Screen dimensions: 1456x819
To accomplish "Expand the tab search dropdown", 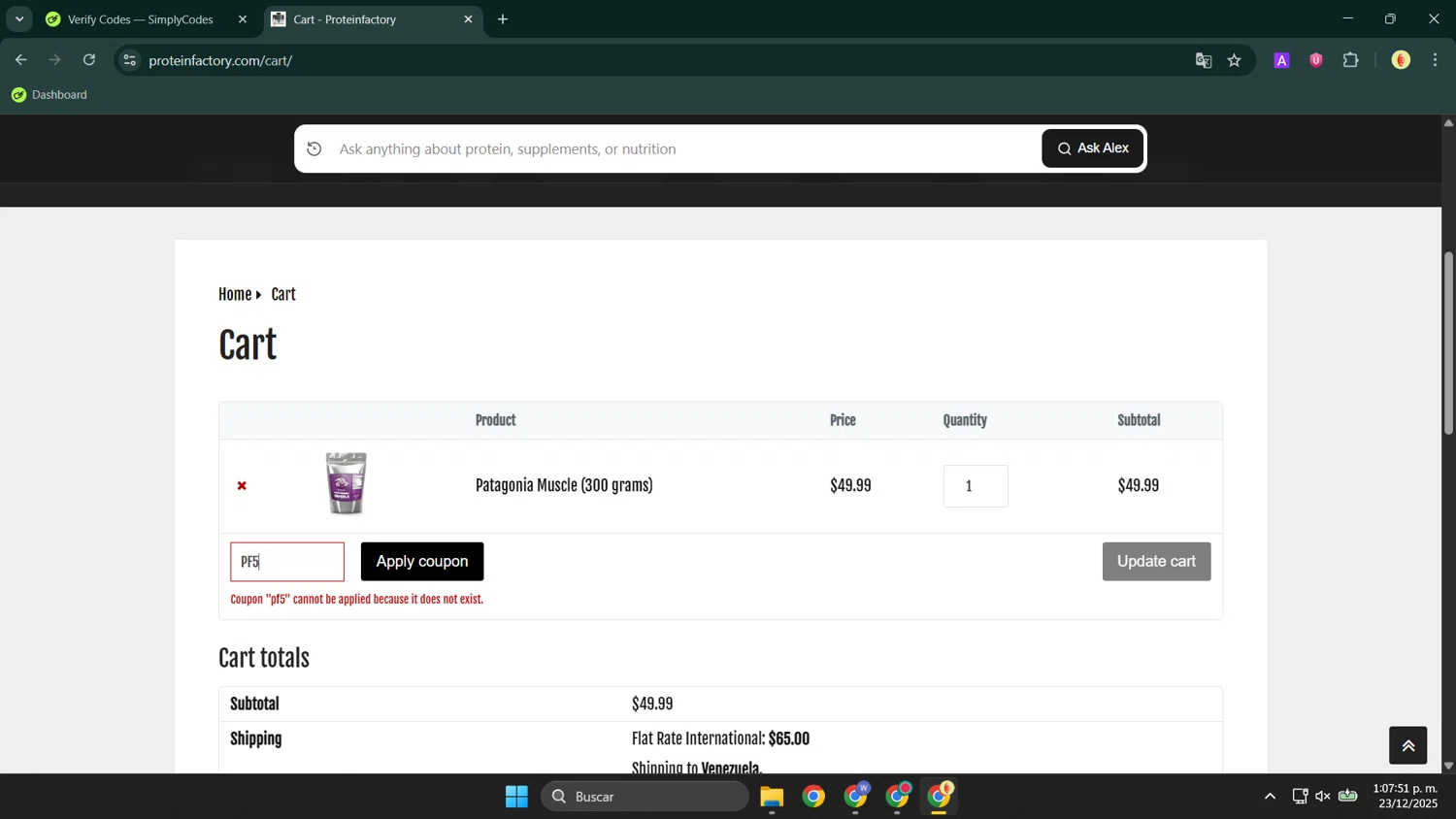I will pos(19,19).
